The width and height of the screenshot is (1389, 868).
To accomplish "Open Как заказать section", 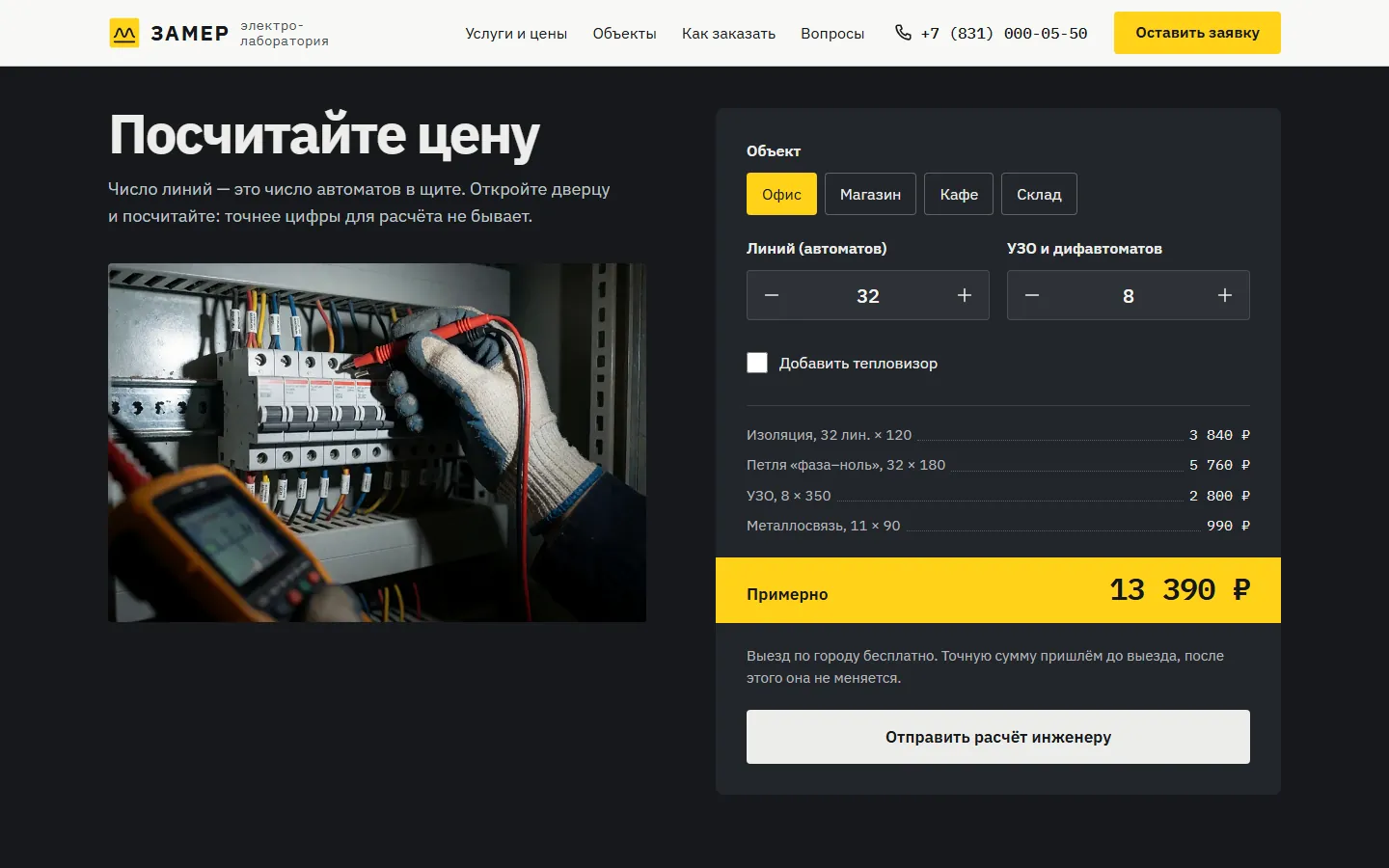I will 728,34.
